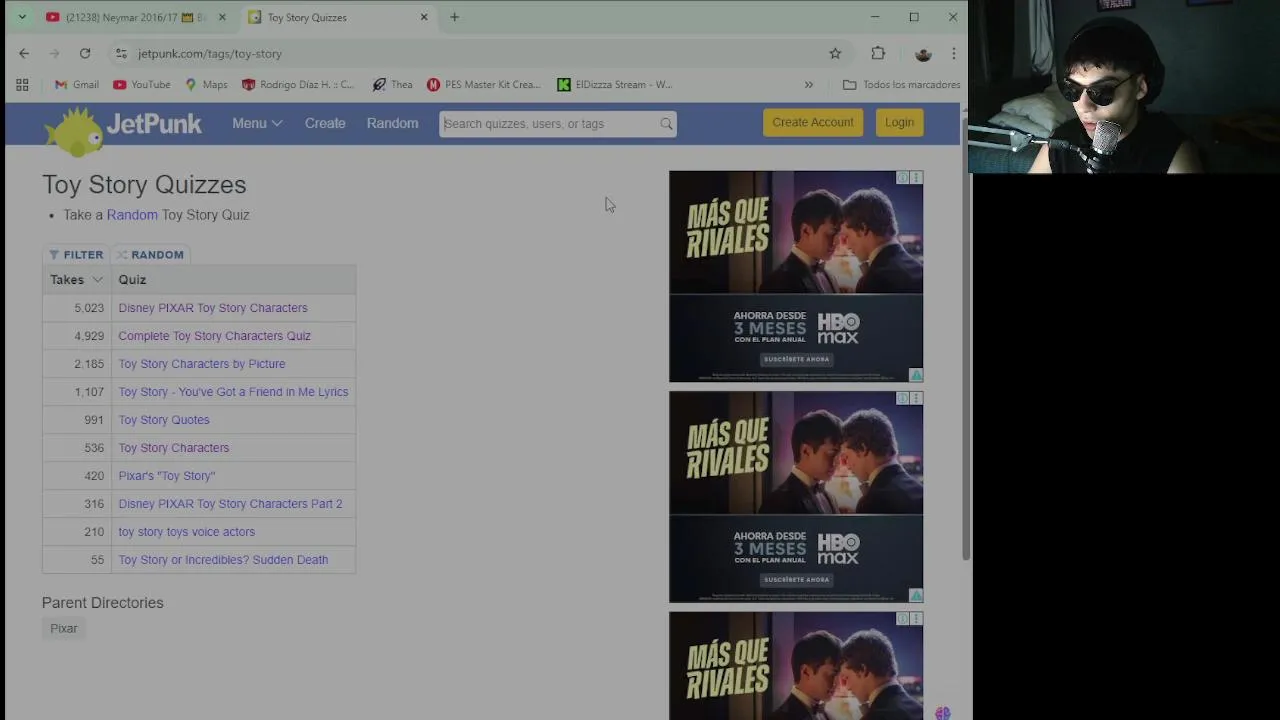1280x720 pixels.
Task: Open the Thea bookmark
Action: coord(392,85)
